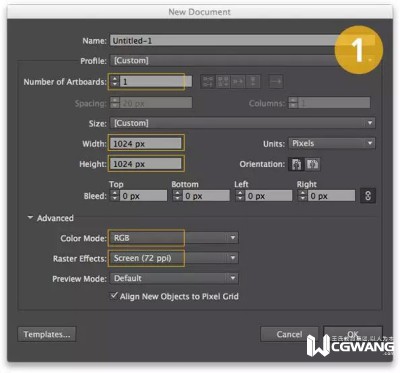Choose Landscape orientation icon
The width and height of the screenshot is (400, 373).
pos(312,164)
